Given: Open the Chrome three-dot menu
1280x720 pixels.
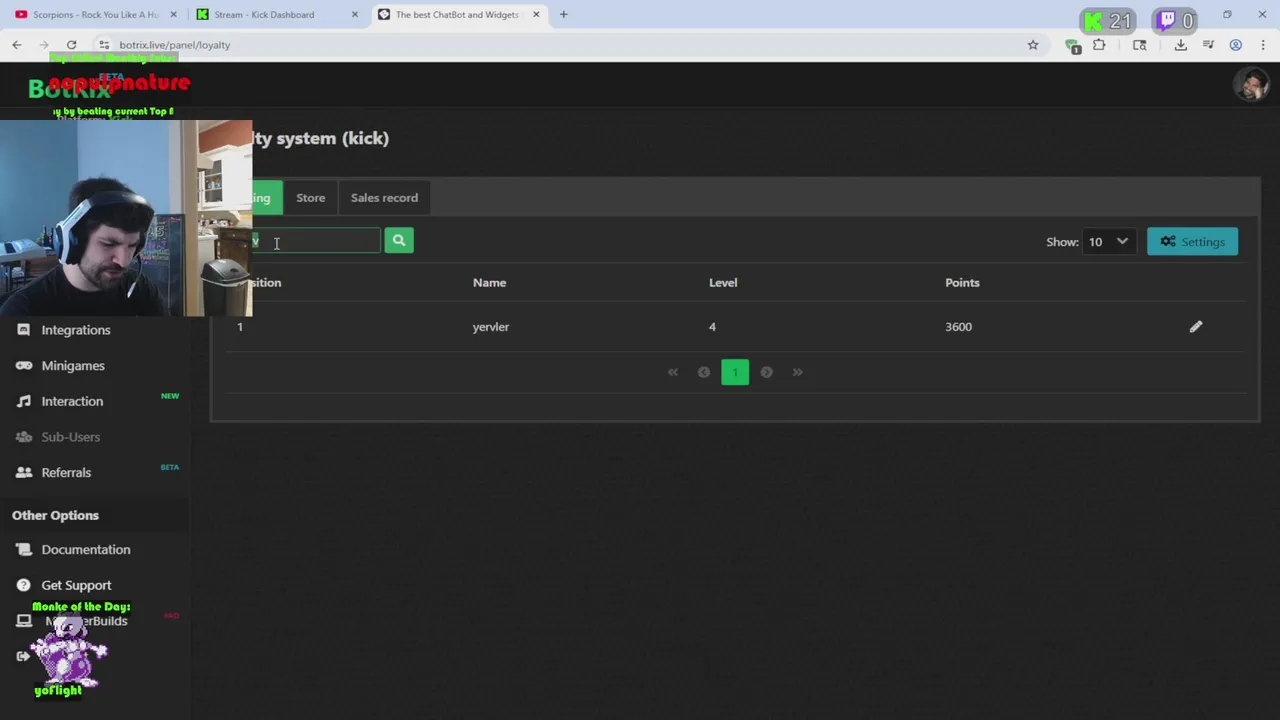Looking at the screenshot, I should tap(1263, 45).
